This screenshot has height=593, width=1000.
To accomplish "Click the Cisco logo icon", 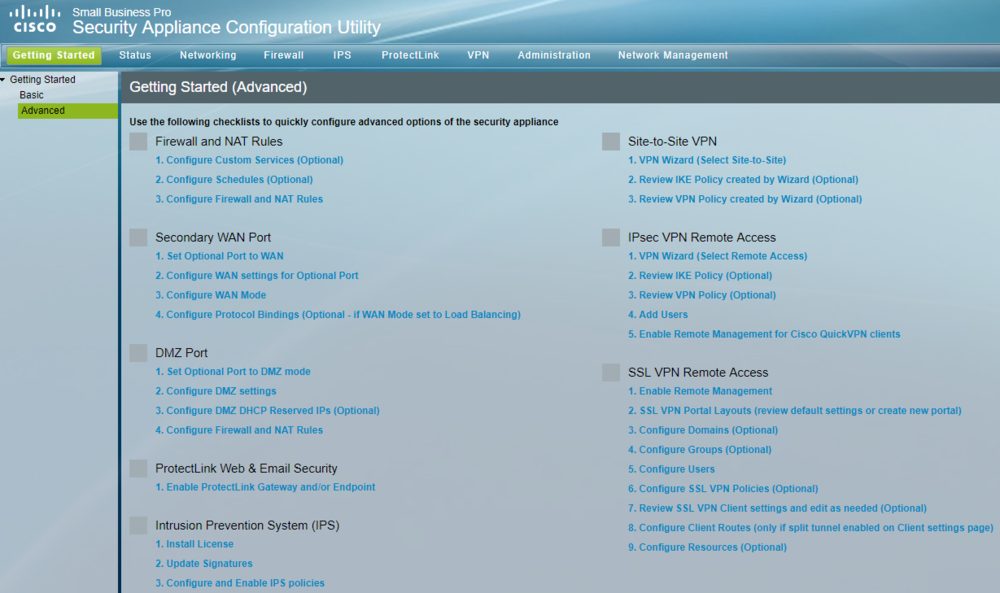I will [x=34, y=19].
